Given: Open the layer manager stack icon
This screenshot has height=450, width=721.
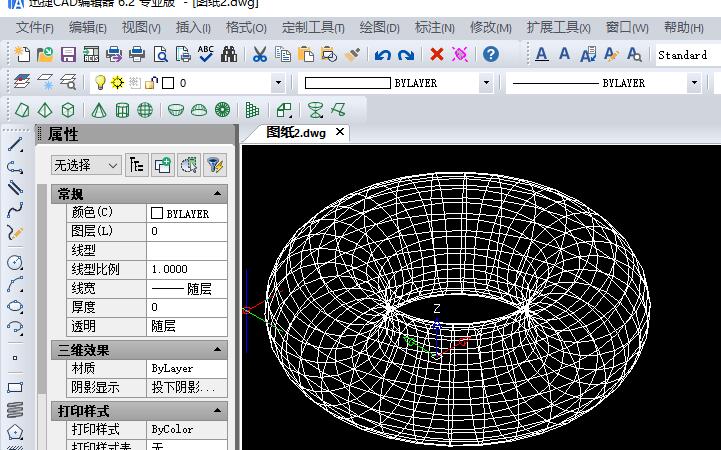Looking at the screenshot, I should click(22, 82).
